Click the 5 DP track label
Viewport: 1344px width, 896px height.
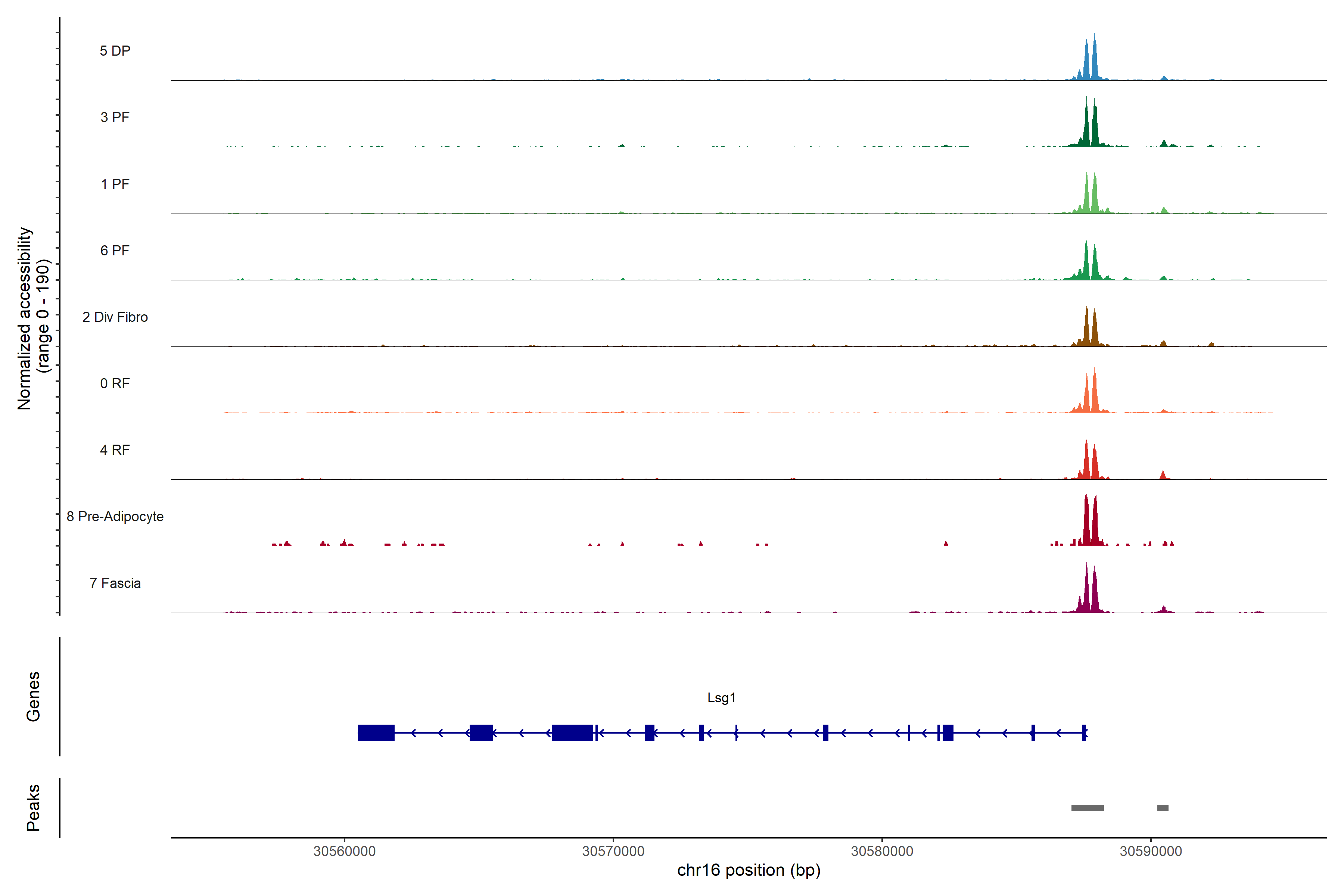[x=115, y=51]
